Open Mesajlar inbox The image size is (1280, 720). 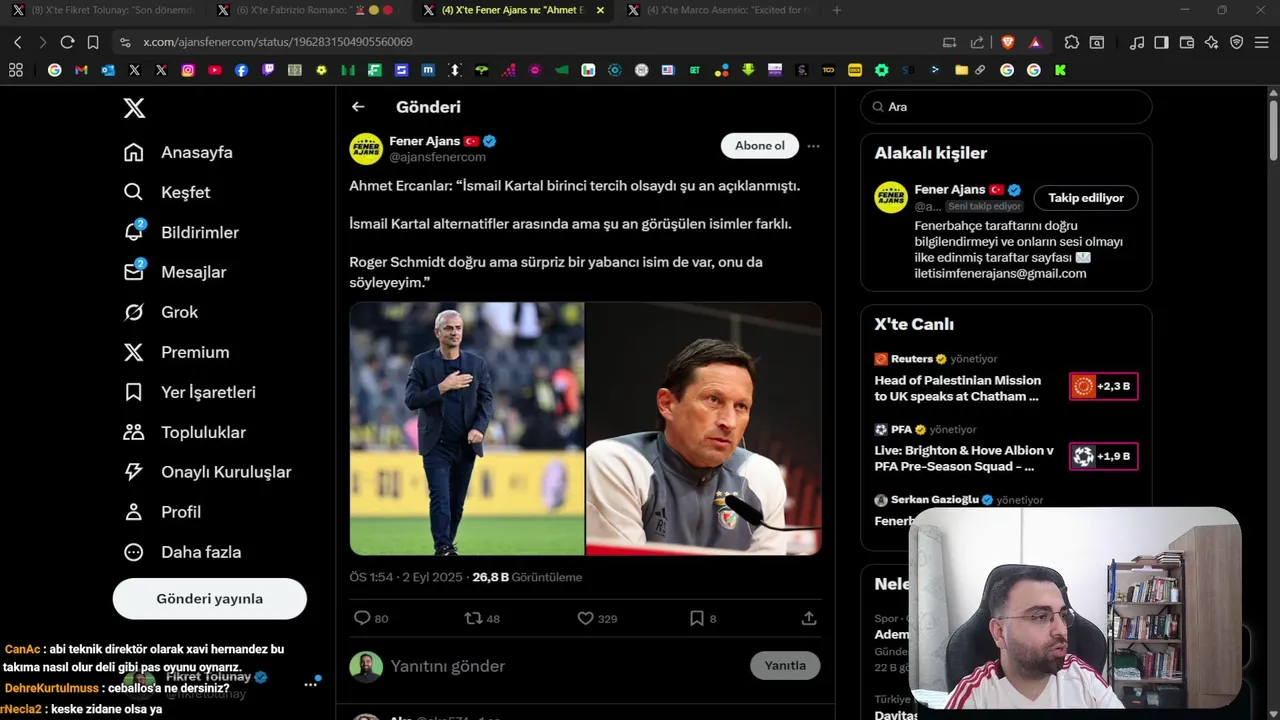(174, 272)
